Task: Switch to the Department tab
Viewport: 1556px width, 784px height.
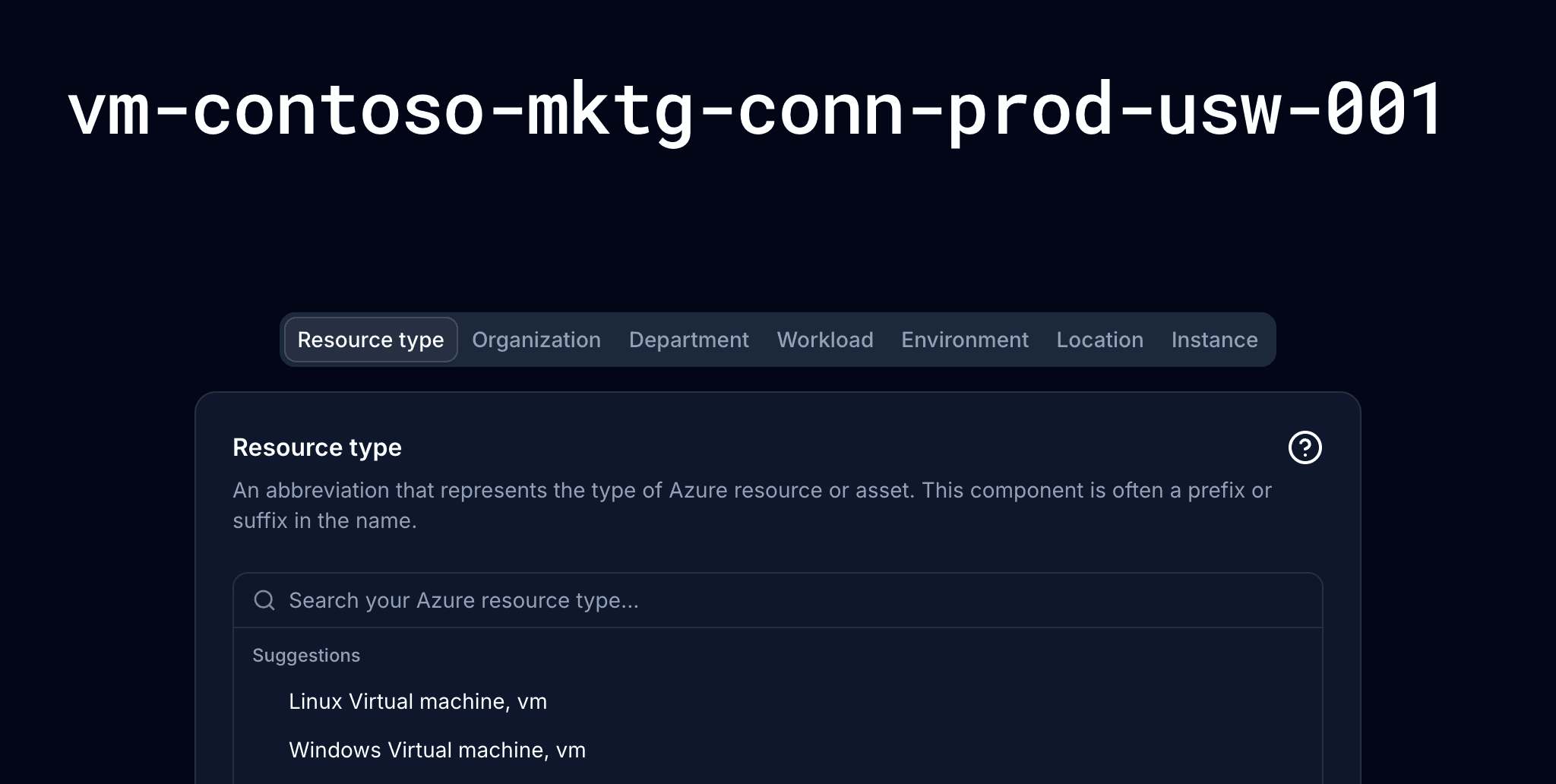Action: 688,340
